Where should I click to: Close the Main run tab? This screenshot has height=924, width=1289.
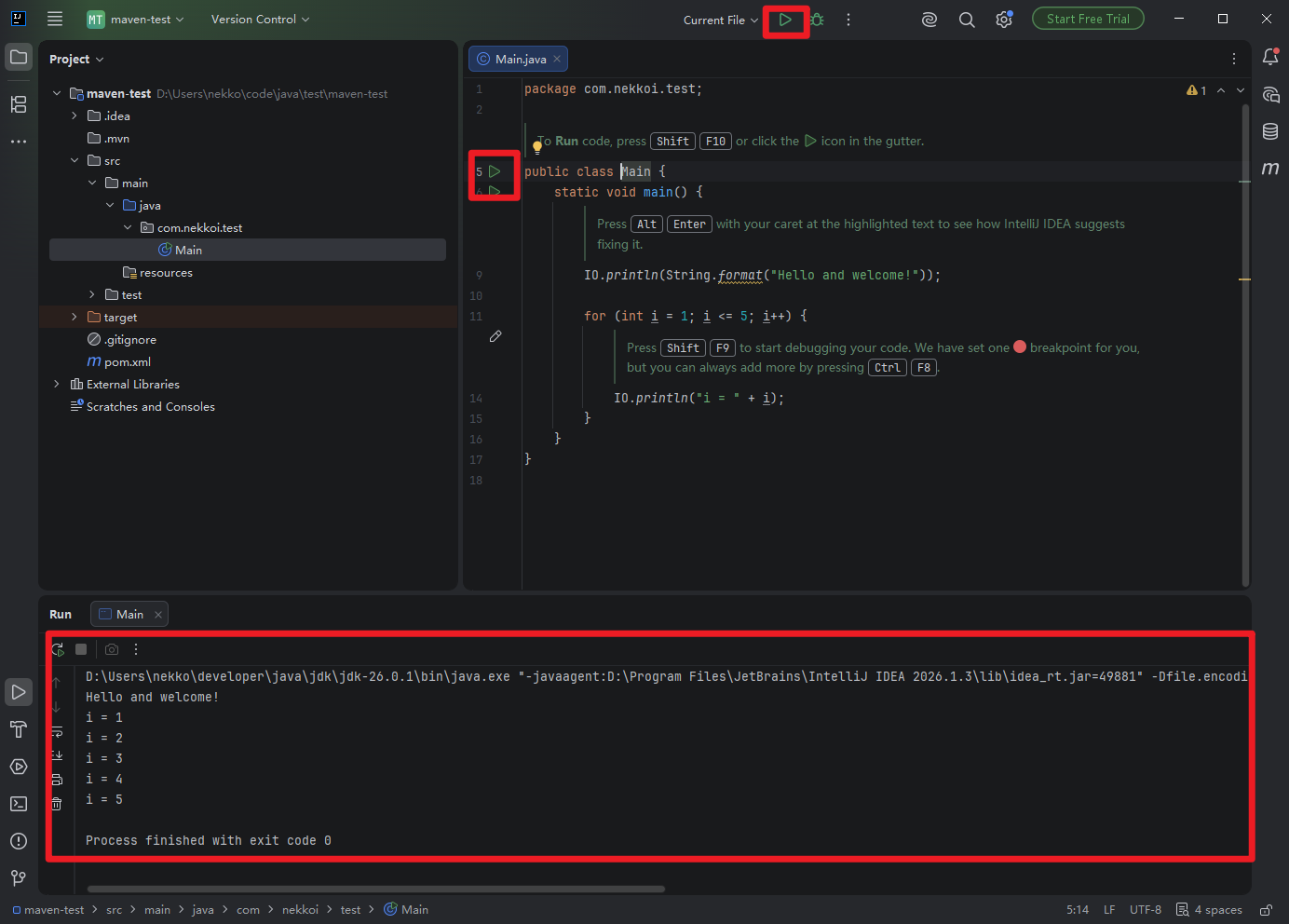click(158, 615)
